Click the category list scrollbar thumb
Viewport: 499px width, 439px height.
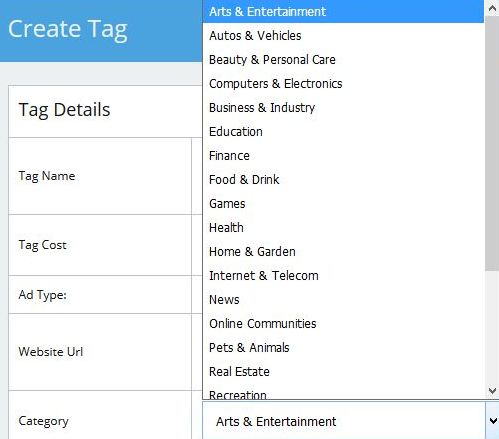(492, 143)
